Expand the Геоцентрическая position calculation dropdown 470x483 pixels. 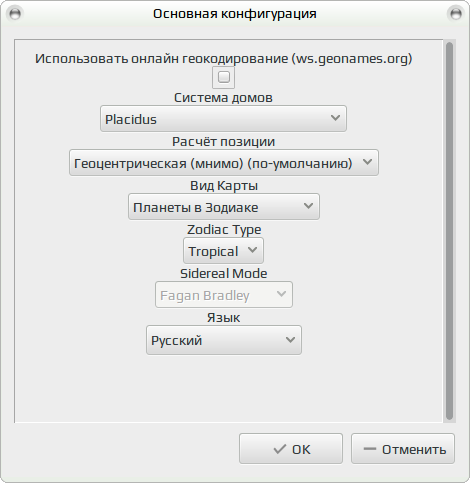[224, 163]
